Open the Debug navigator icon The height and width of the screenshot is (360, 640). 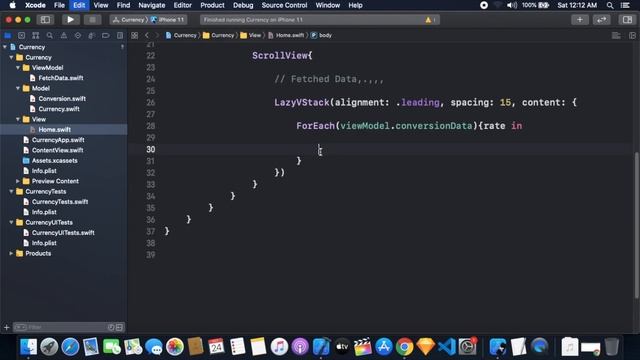point(91,36)
